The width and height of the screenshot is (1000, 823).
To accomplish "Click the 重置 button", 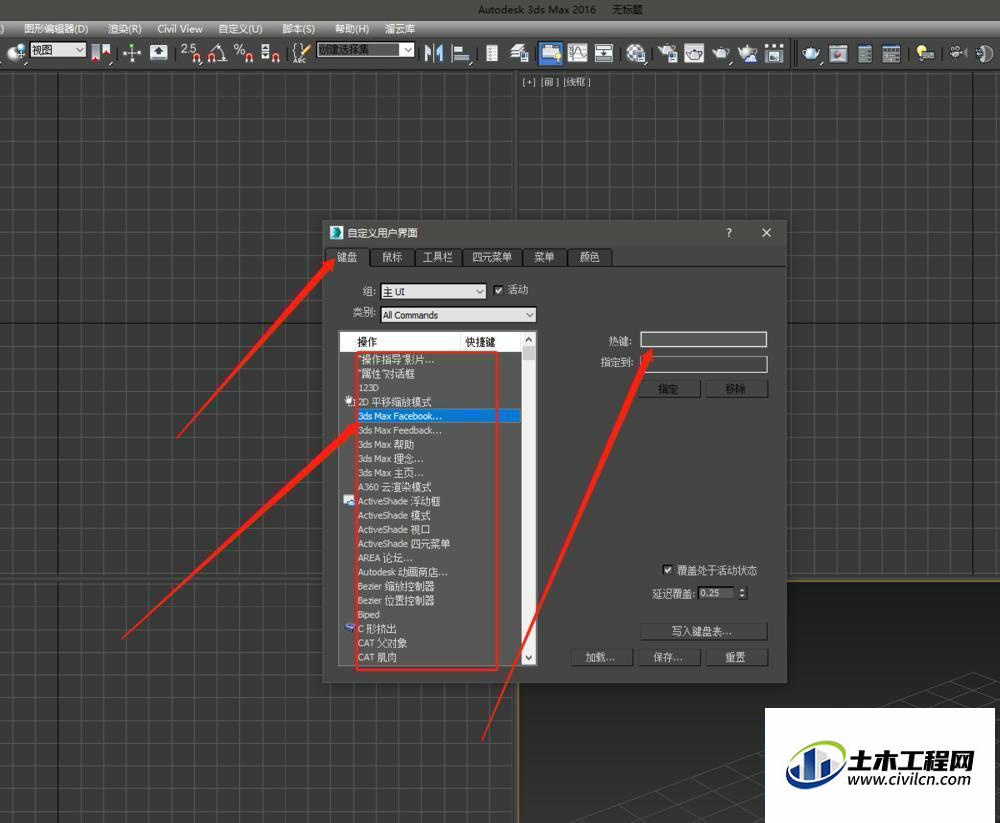I will [737, 657].
